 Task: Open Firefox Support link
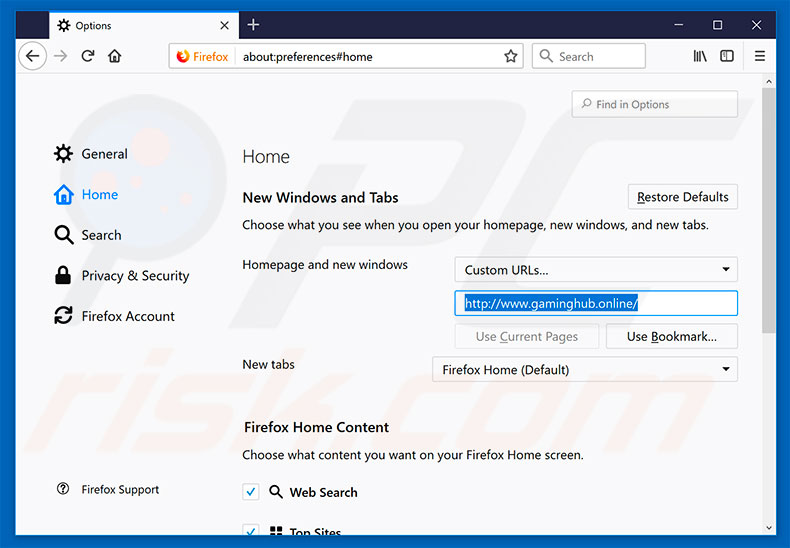[120, 489]
